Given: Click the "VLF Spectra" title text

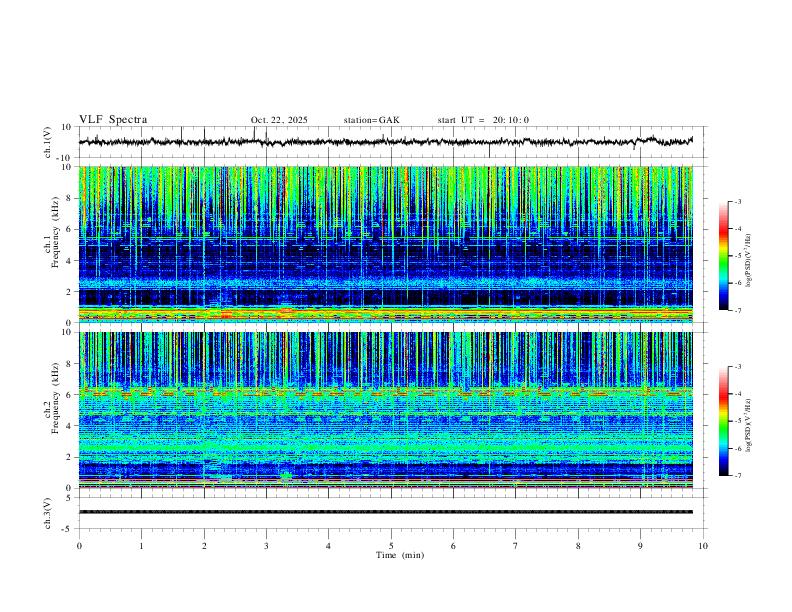Looking at the screenshot, I should tap(113, 120).
